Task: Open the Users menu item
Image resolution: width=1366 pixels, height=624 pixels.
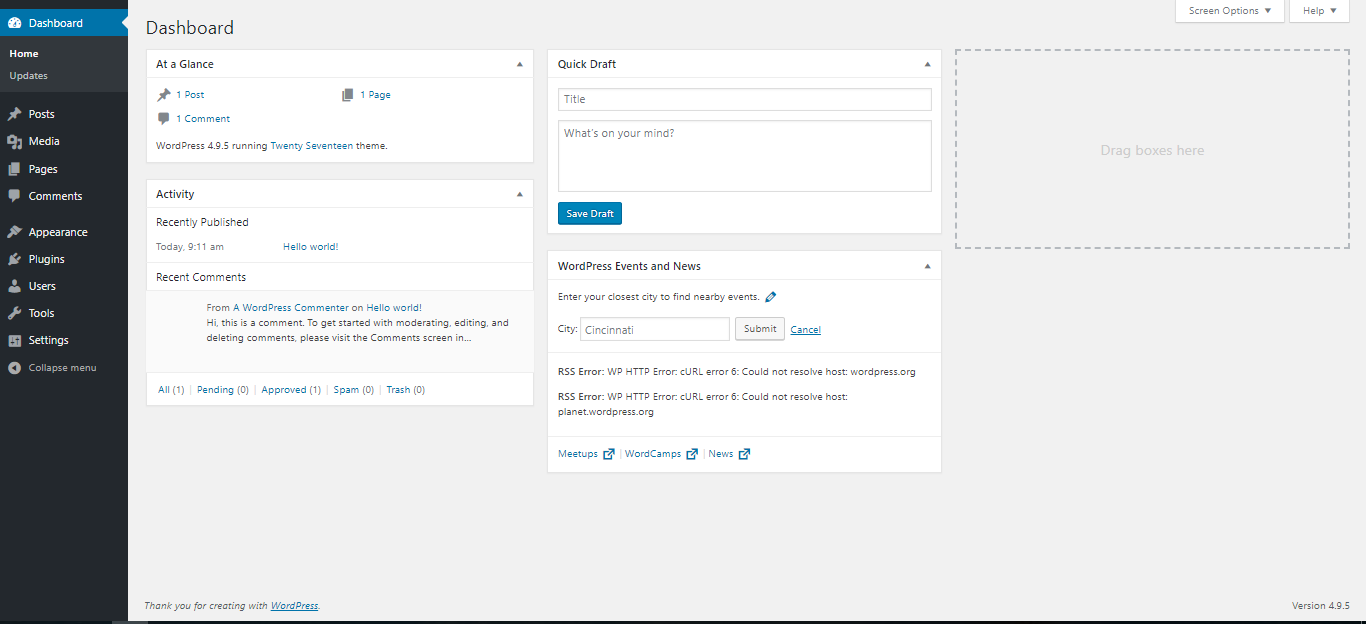Action: coord(64,286)
